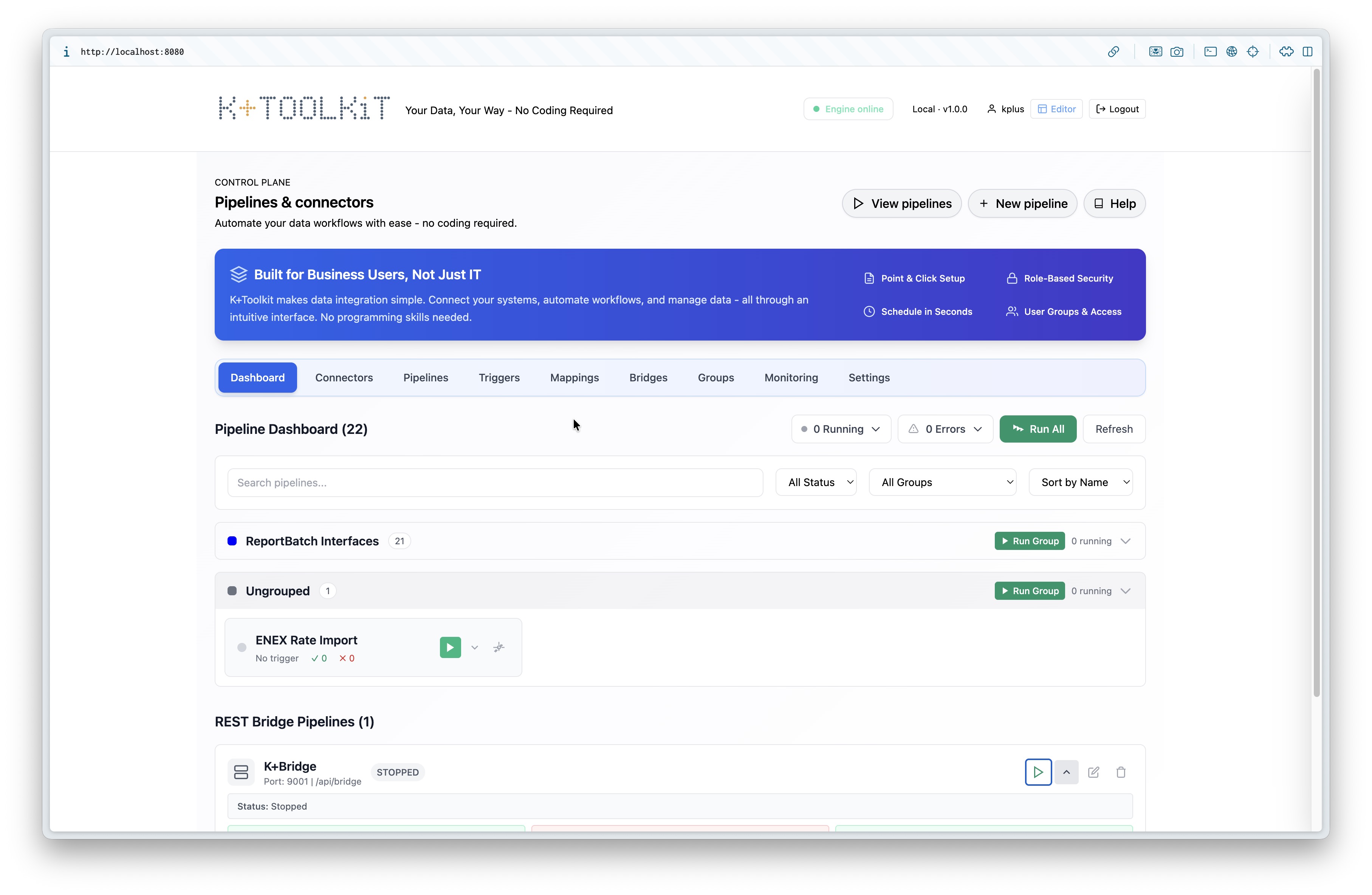The image size is (1372, 895).
Task: Open the edit pencil icon on K+Bridge
Action: coord(1093,772)
